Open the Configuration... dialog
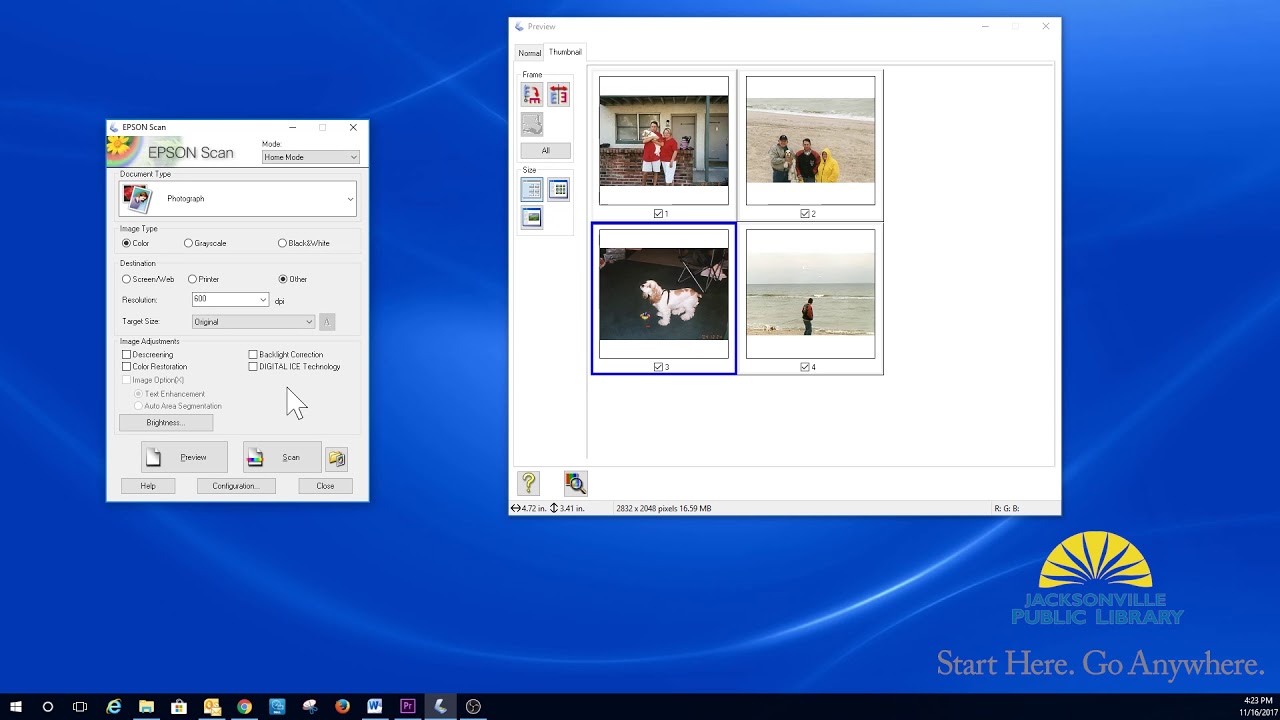 pyautogui.click(x=236, y=486)
